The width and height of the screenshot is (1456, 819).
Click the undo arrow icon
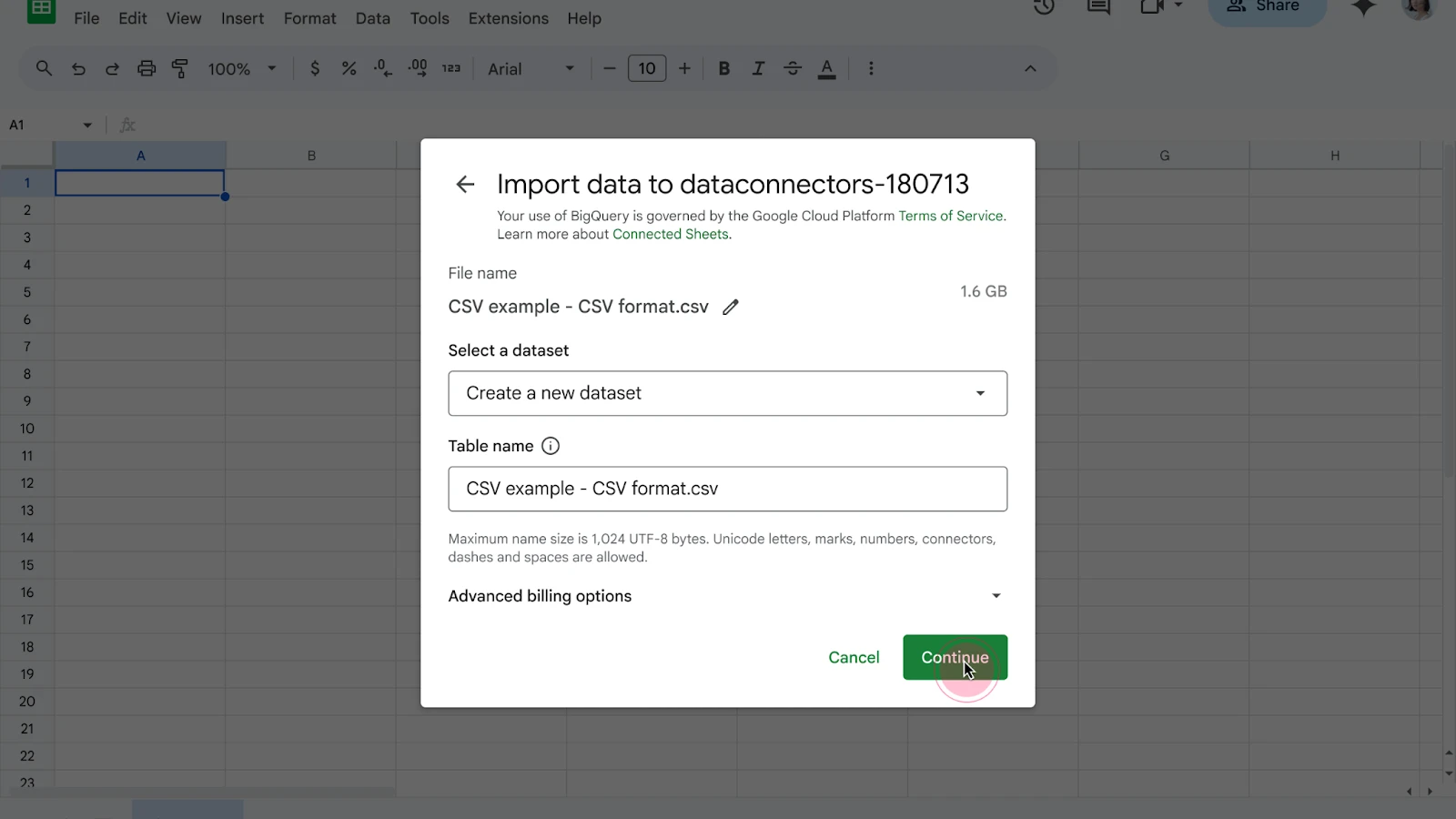[x=78, y=68]
